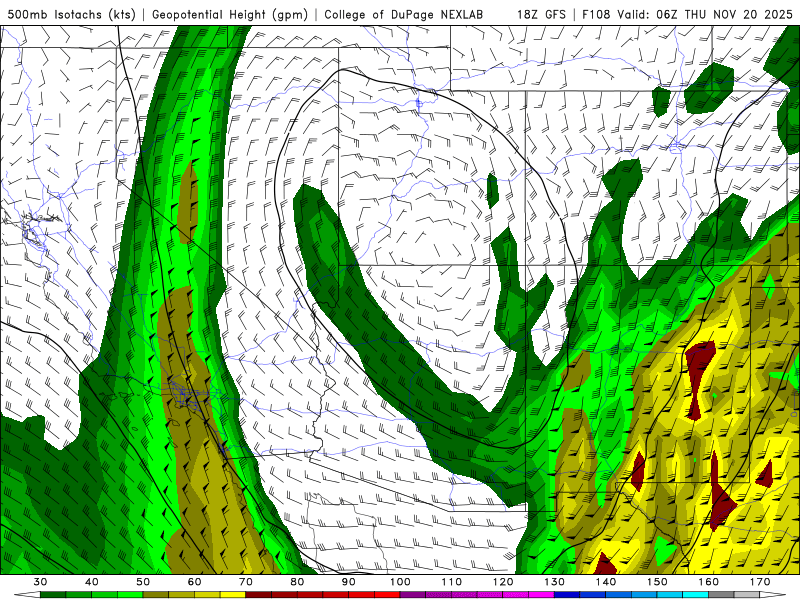Click the 140 label on the color scale

(606, 582)
